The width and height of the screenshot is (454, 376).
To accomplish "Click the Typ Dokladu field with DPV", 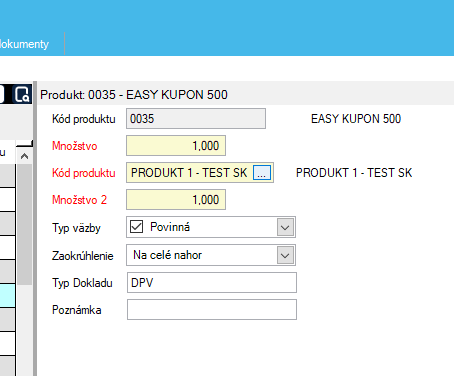I will (212, 283).
